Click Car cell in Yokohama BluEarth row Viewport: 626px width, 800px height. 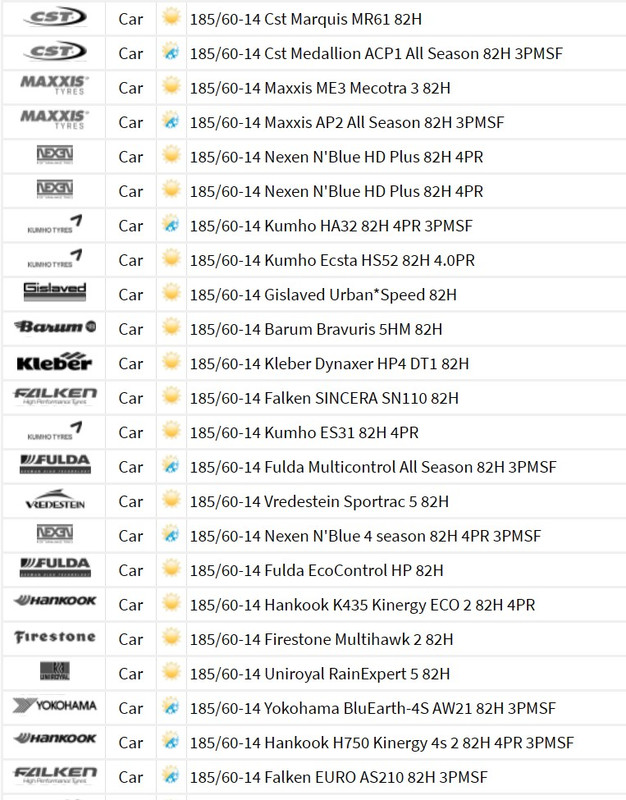click(x=131, y=708)
